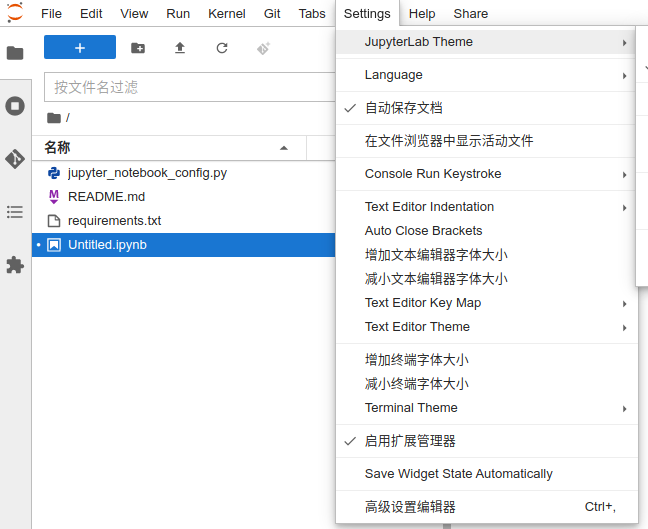The width and height of the screenshot is (648, 529).
Task: Expand Console Run Keystroke submenu
Action: [485, 174]
